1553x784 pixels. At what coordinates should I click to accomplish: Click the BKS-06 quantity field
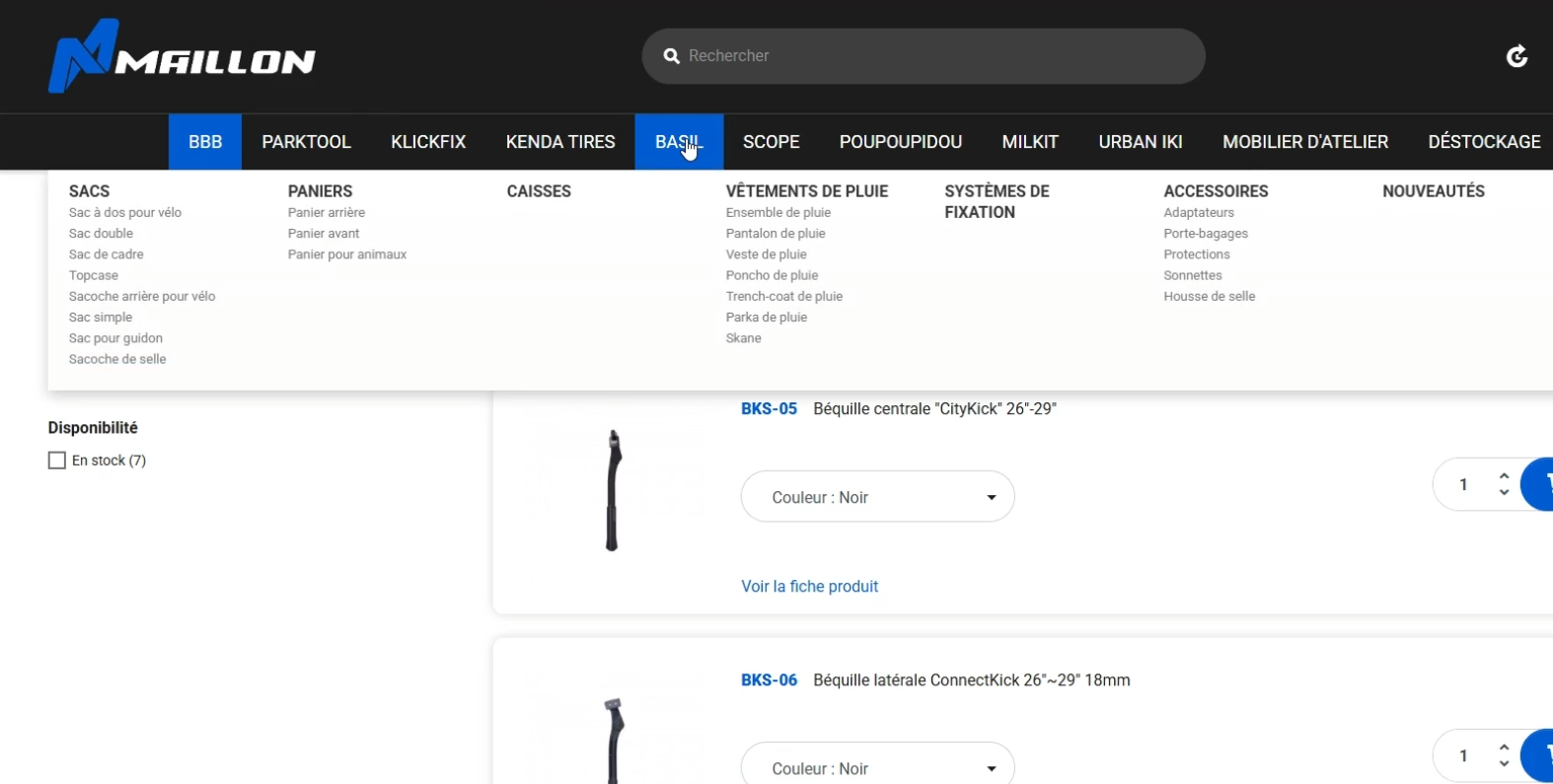1464,755
